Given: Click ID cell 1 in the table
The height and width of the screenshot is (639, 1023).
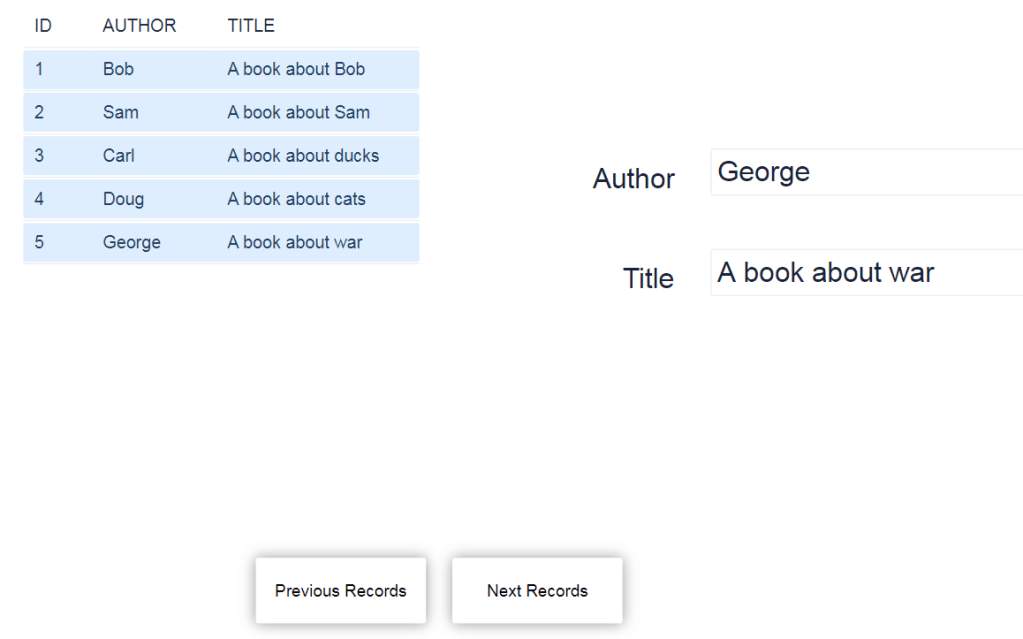Looking at the screenshot, I should 39,69.
